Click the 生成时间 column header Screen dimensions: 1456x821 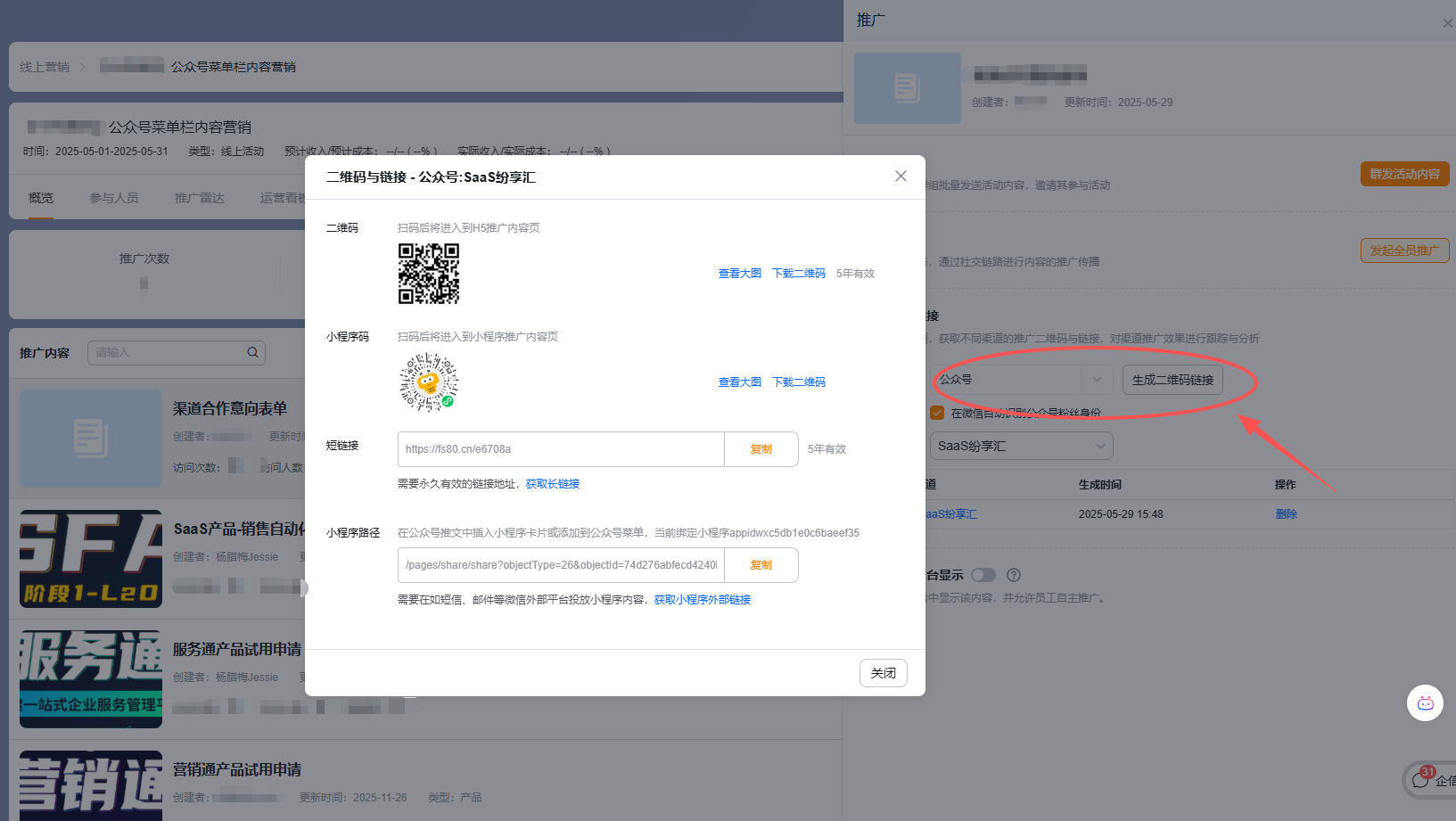pos(1100,485)
